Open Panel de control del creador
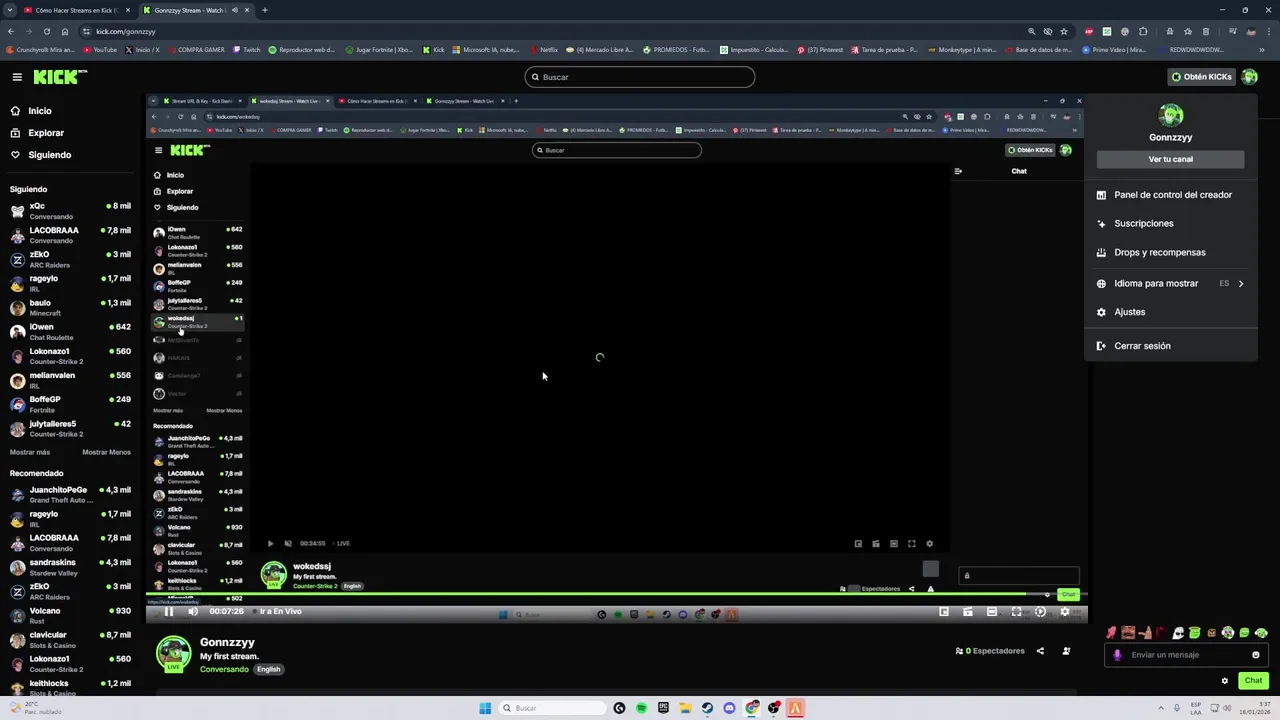Image resolution: width=1280 pixels, height=720 pixels. pos(1170,195)
